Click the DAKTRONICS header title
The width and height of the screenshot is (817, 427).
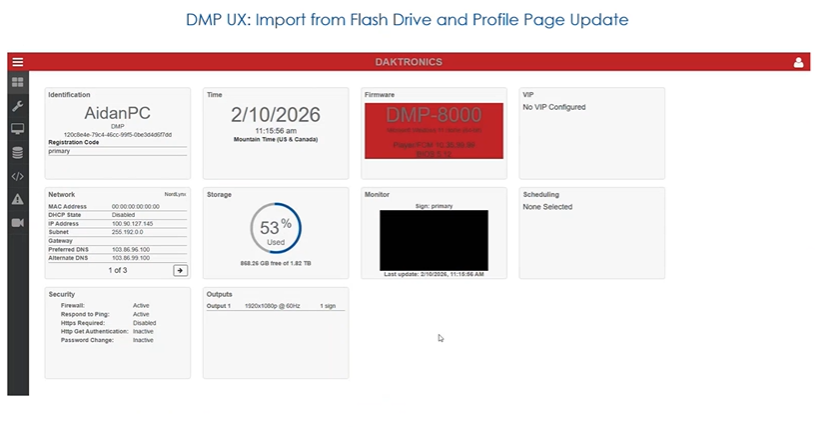(x=408, y=62)
